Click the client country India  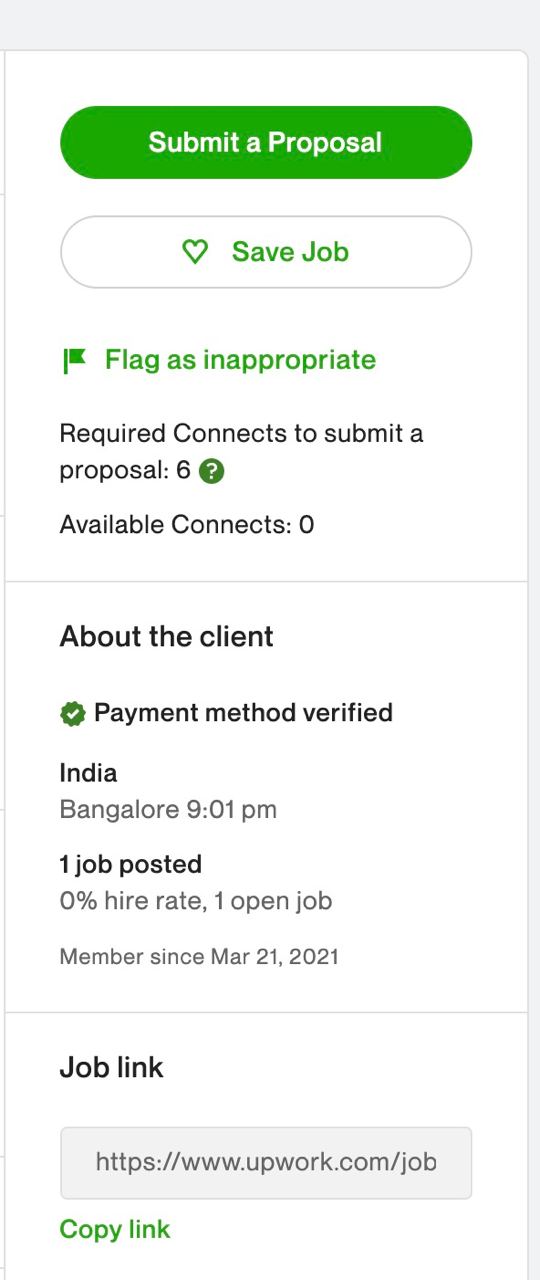(88, 773)
